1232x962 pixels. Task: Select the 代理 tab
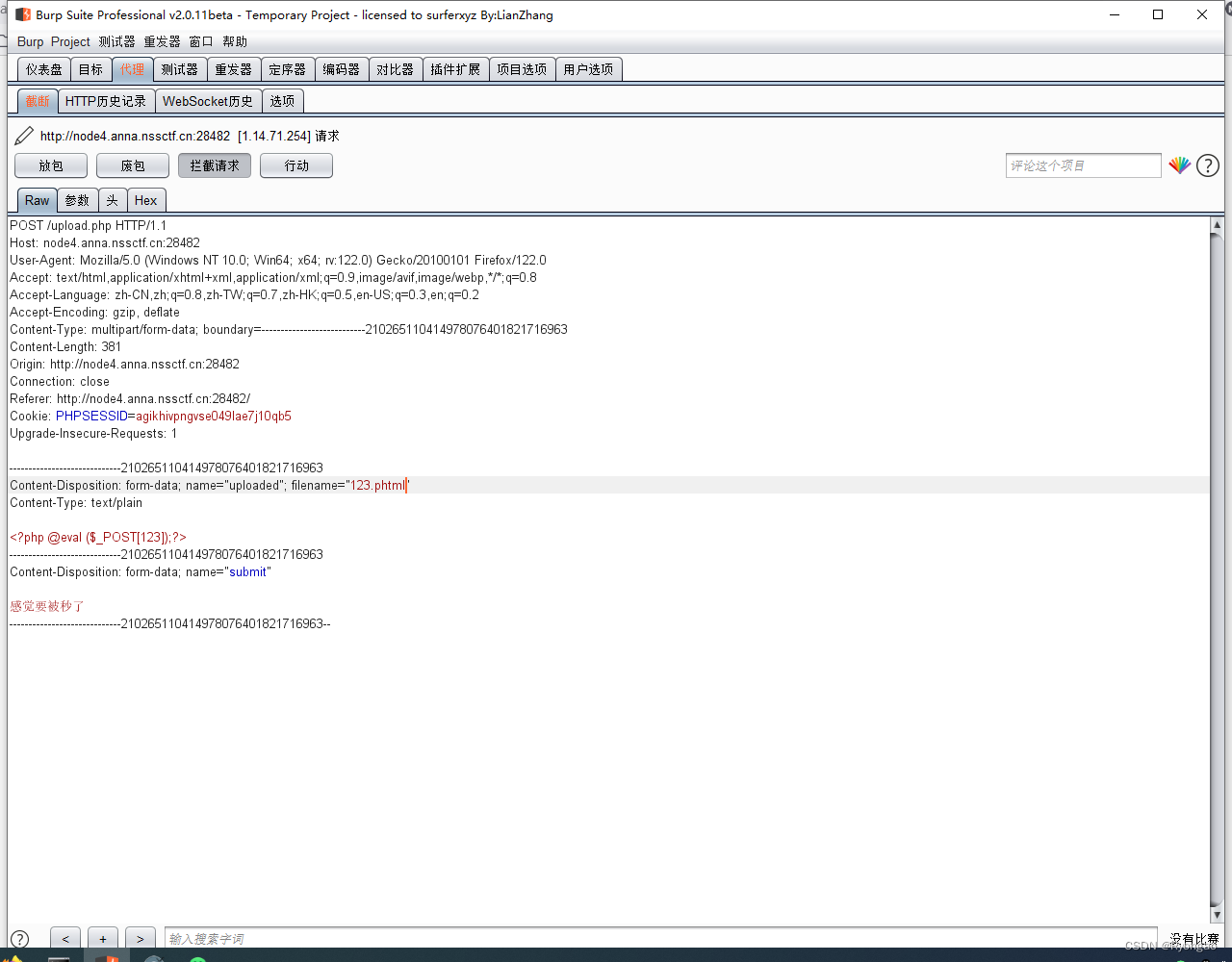(x=132, y=69)
